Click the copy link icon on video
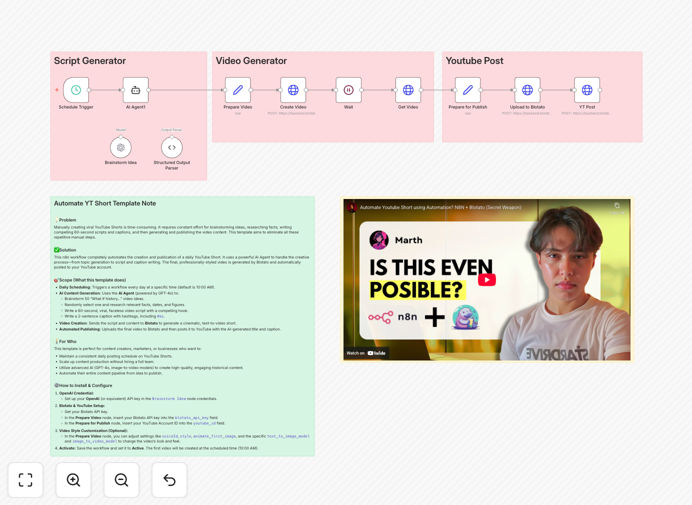 [617, 207]
